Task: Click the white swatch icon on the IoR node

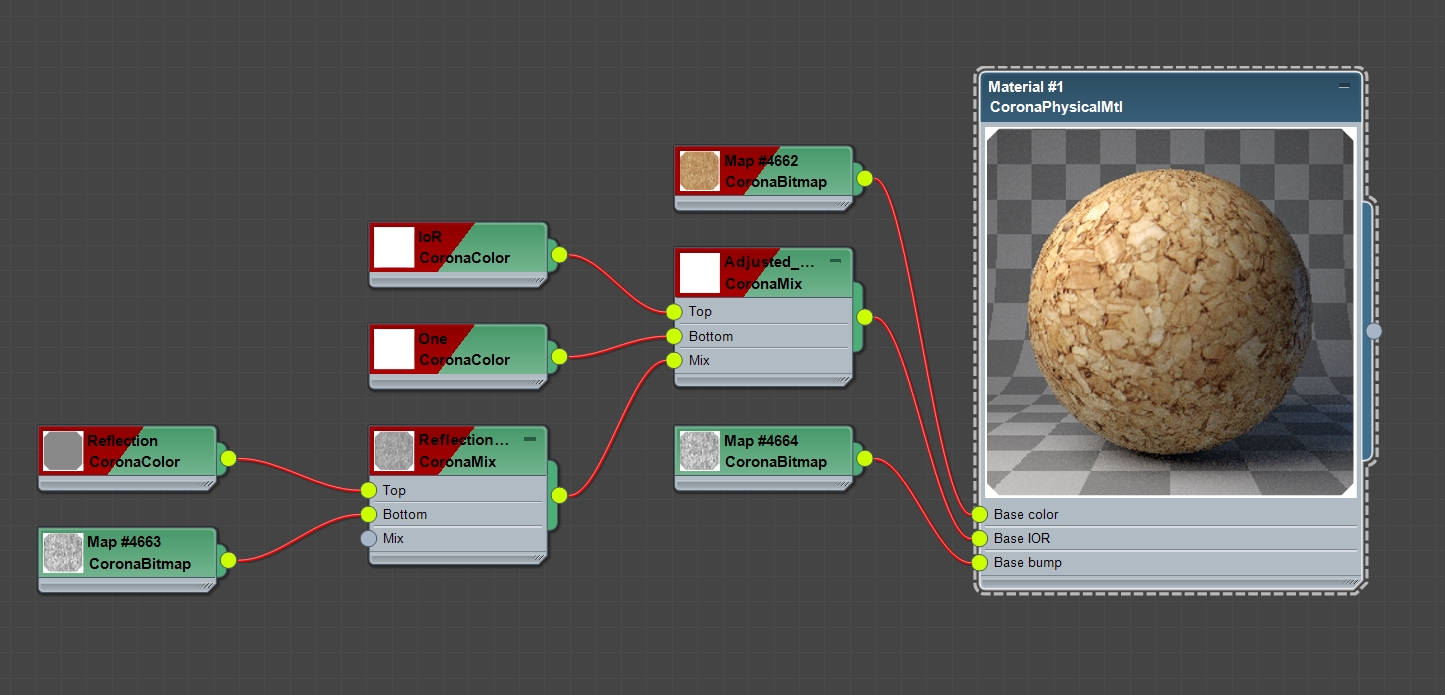Action: pyautogui.click(x=393, y=247)
